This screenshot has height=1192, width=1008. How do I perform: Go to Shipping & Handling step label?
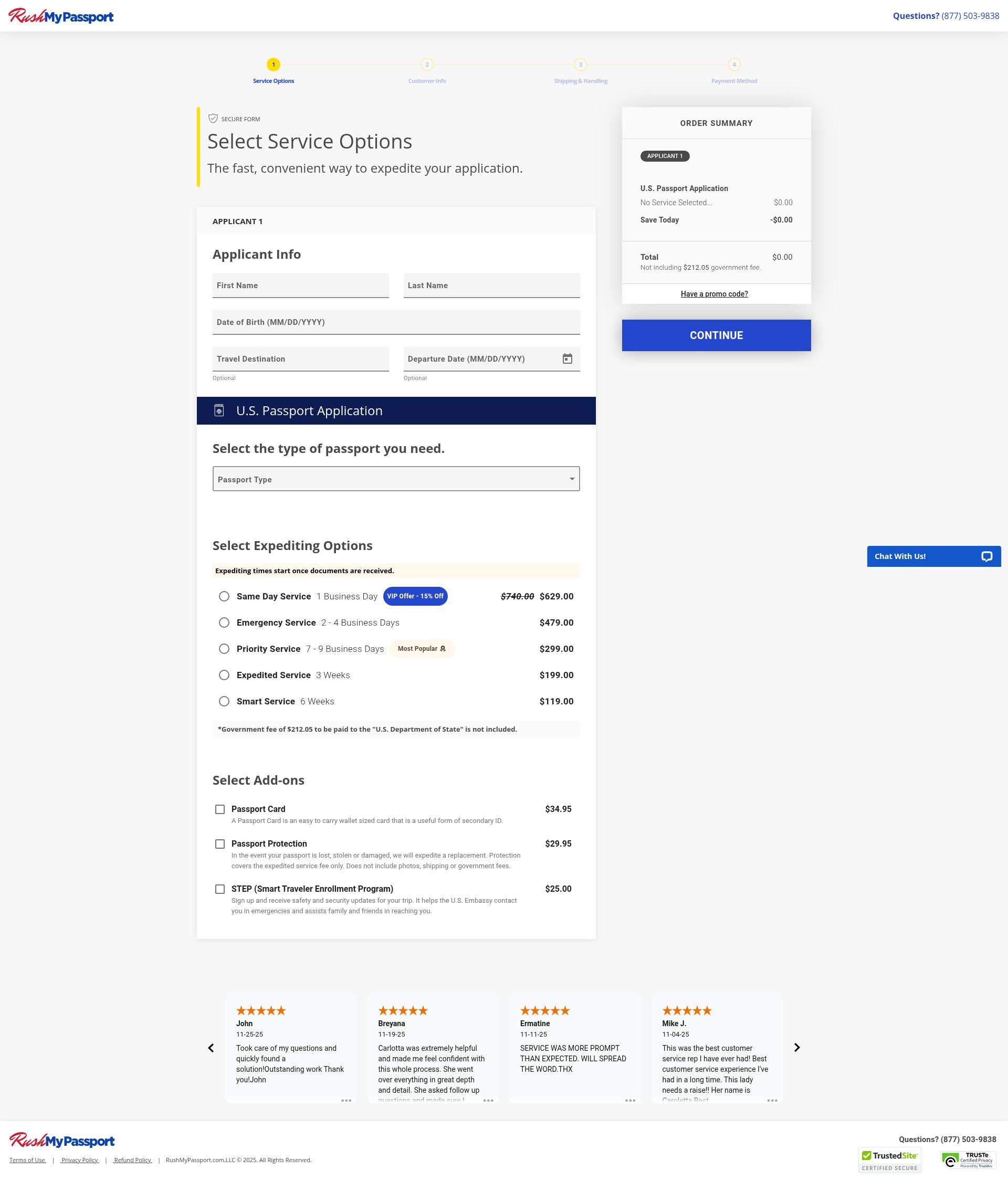pyautogui.click(x=580, y=81)
